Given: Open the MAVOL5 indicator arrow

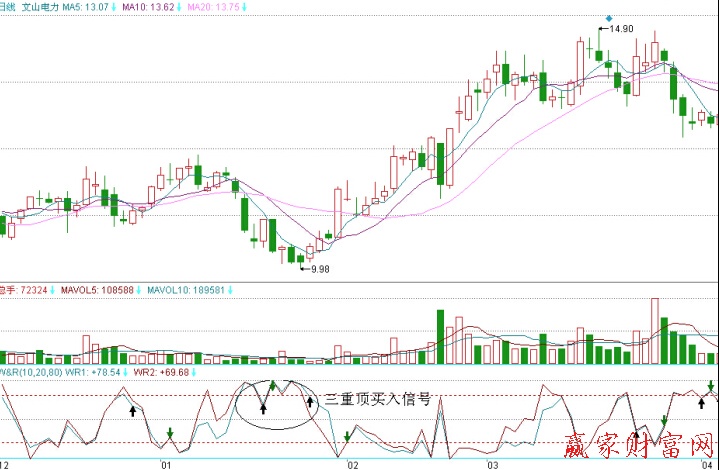Looking at the screenshot, I should pos(139,290).
